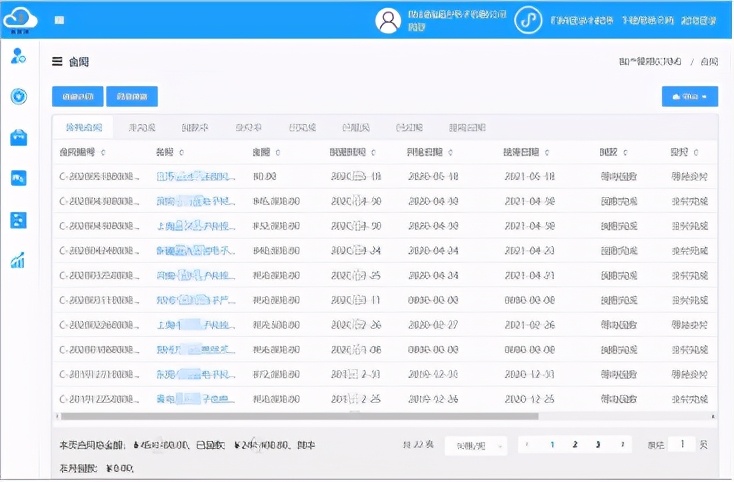The image size is (734, 482).
Task: Click the first blue button above the tabs
Action: point(78,96)
